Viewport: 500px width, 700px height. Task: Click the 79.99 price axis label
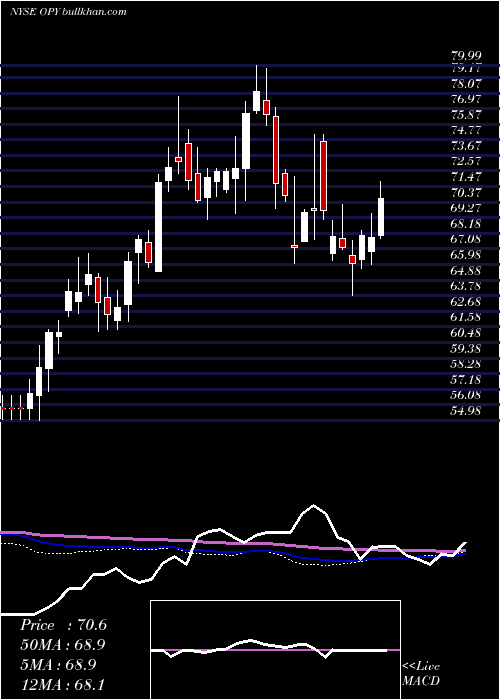(x=466, y=56)
